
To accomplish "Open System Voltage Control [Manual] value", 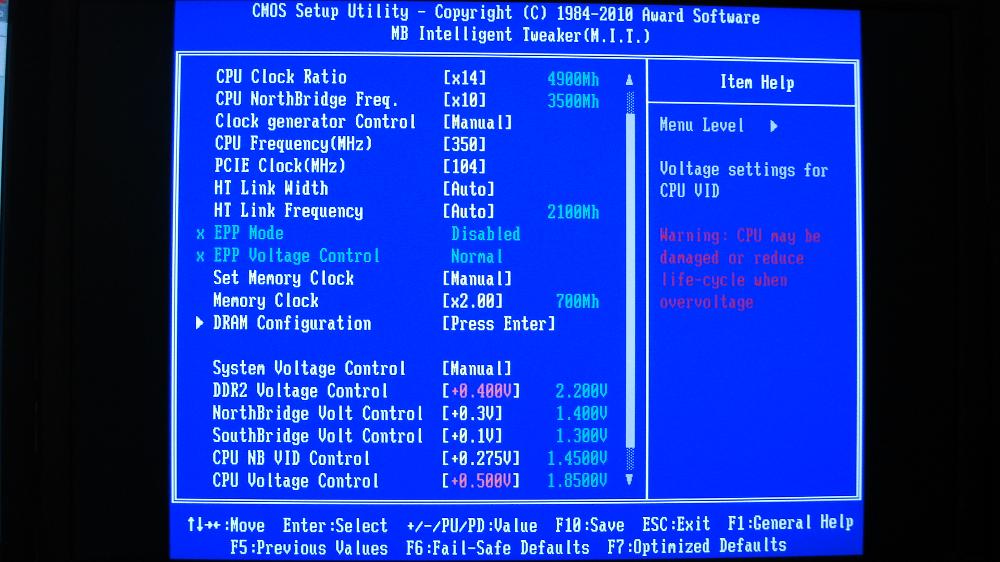I will point(477,369).
